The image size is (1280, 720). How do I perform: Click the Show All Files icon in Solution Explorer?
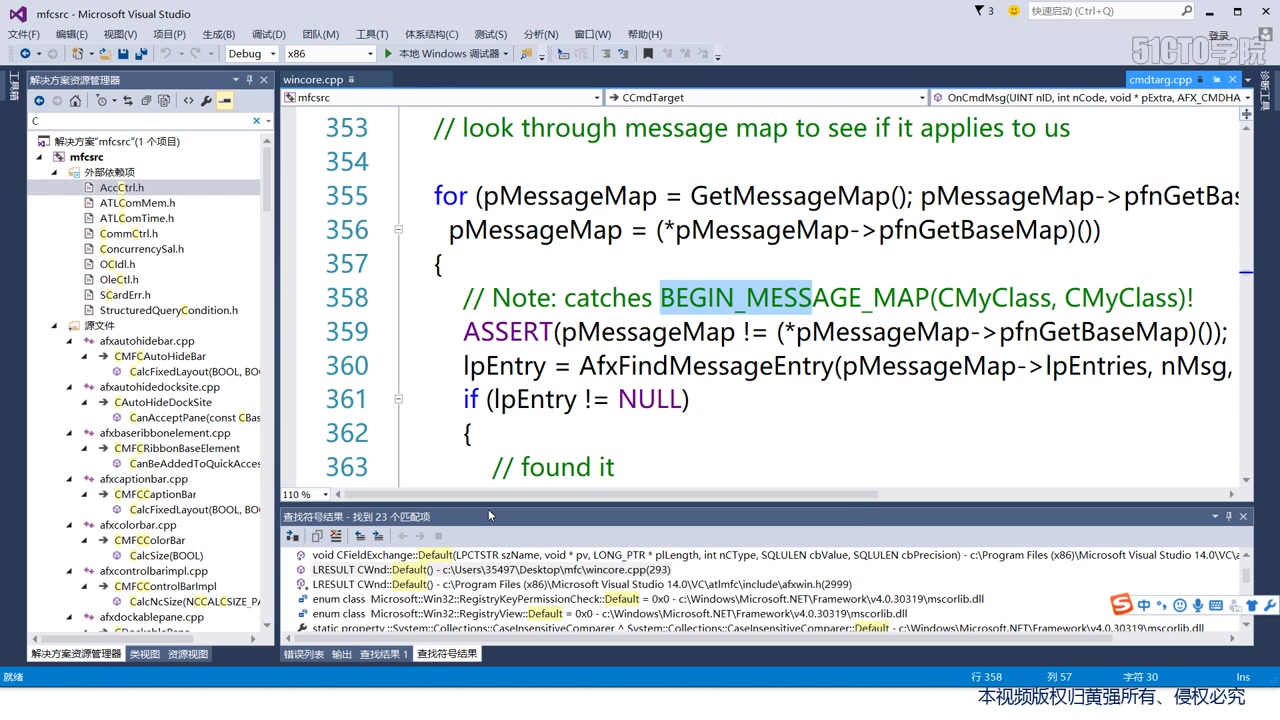click(x=165, y=100)
